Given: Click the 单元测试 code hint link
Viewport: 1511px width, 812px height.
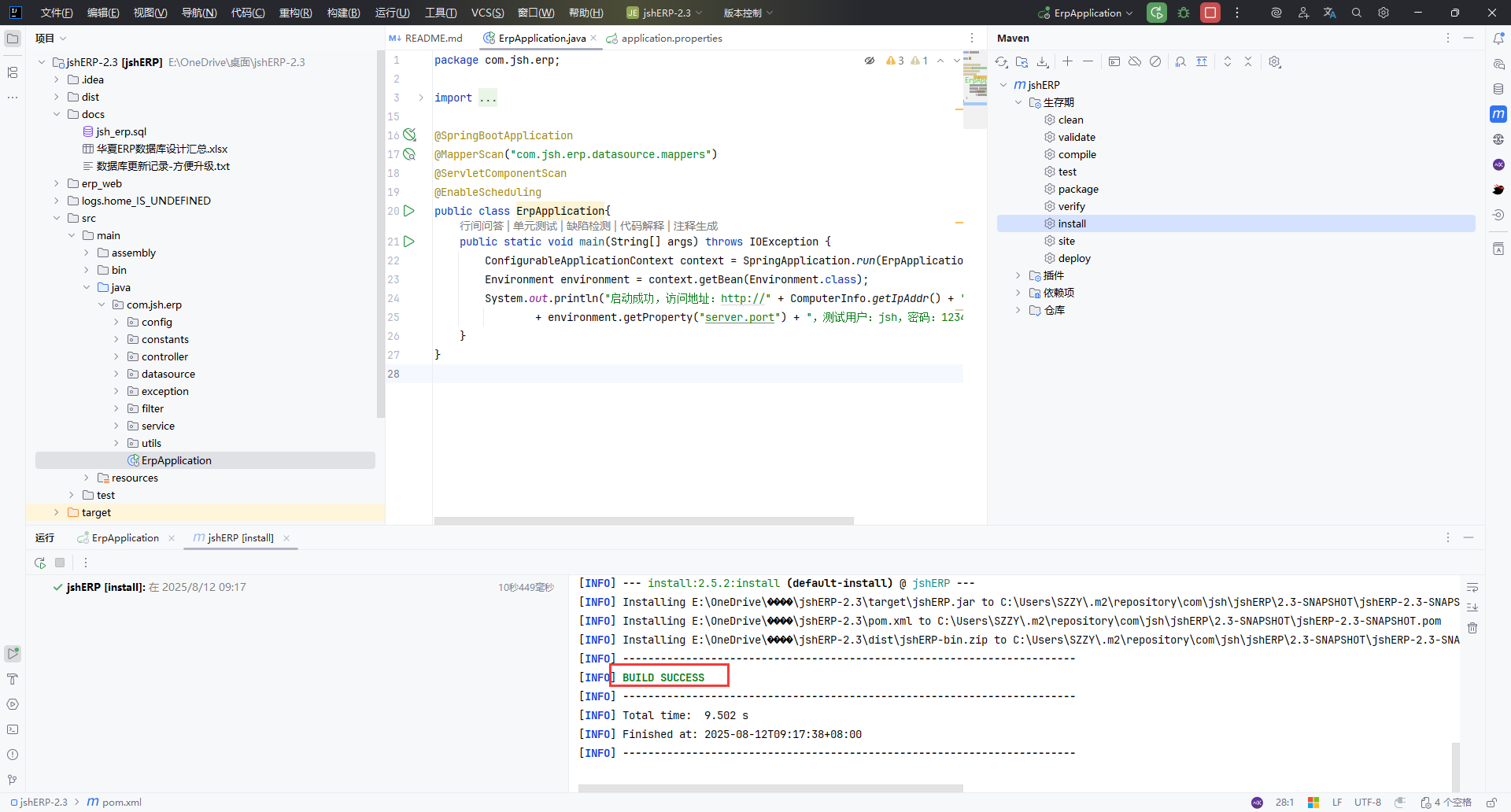Looking at the screenshot, I should coord(534,226).
